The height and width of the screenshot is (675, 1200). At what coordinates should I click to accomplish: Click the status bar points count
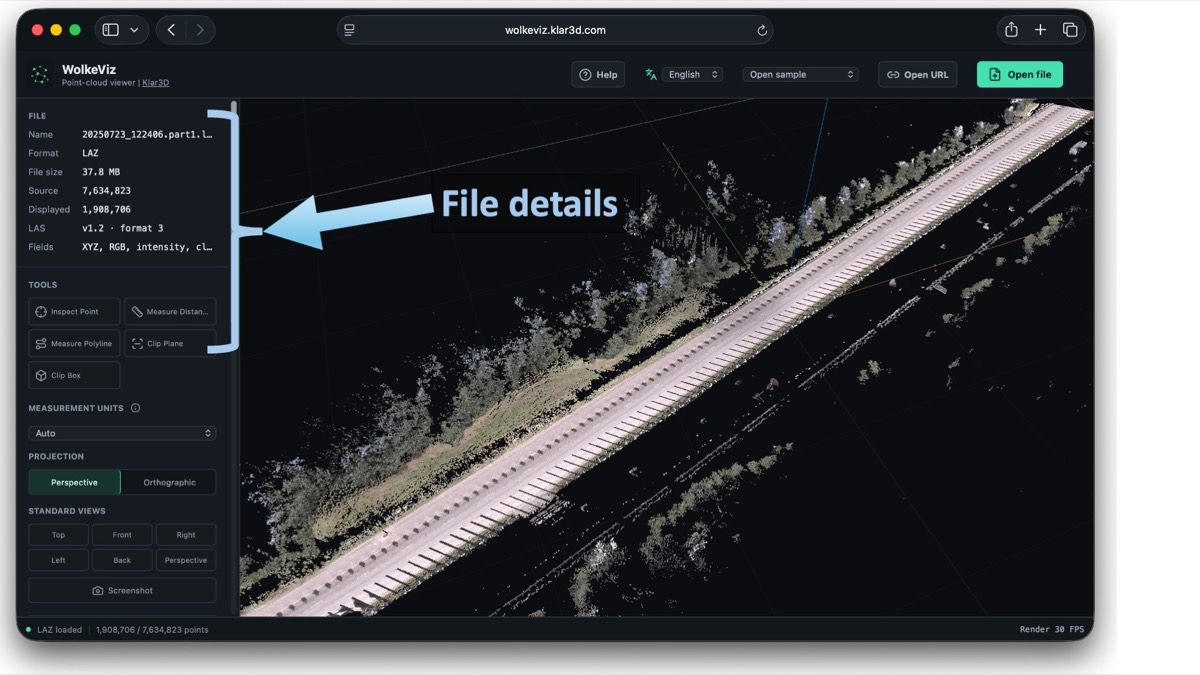click(152, 630)
